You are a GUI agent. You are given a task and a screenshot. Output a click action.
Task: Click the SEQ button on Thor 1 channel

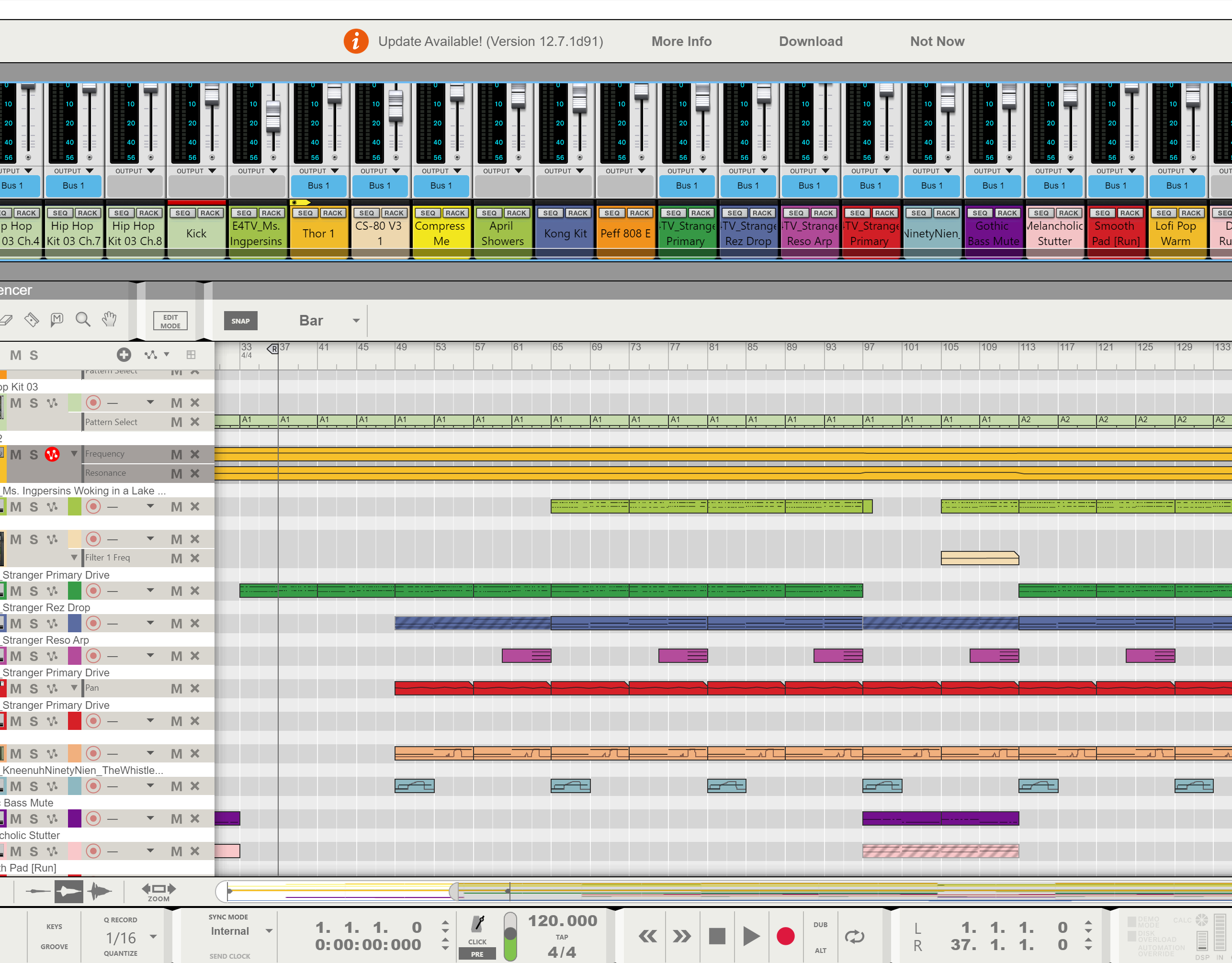tap(305, 213)
